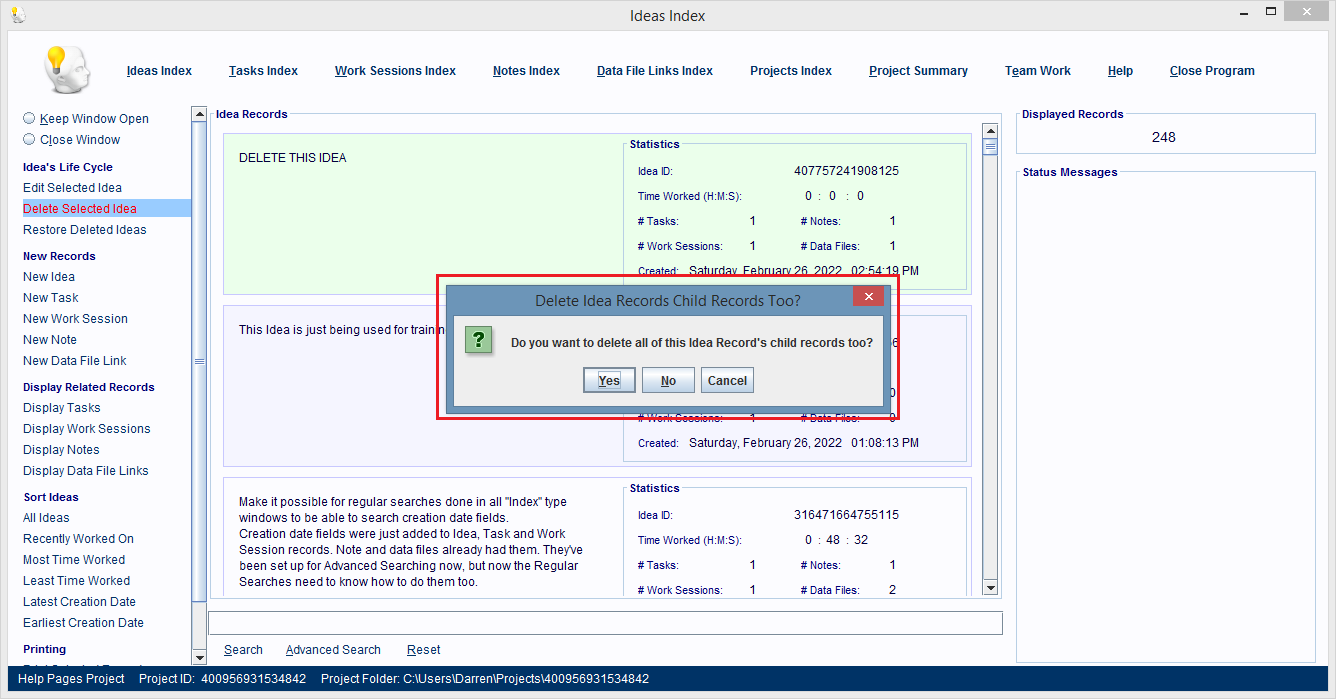Sort ideas by Most Time Worked
Image resolution: width=1336 pixels, height=699 pixels.
click(x=74, y=560)
